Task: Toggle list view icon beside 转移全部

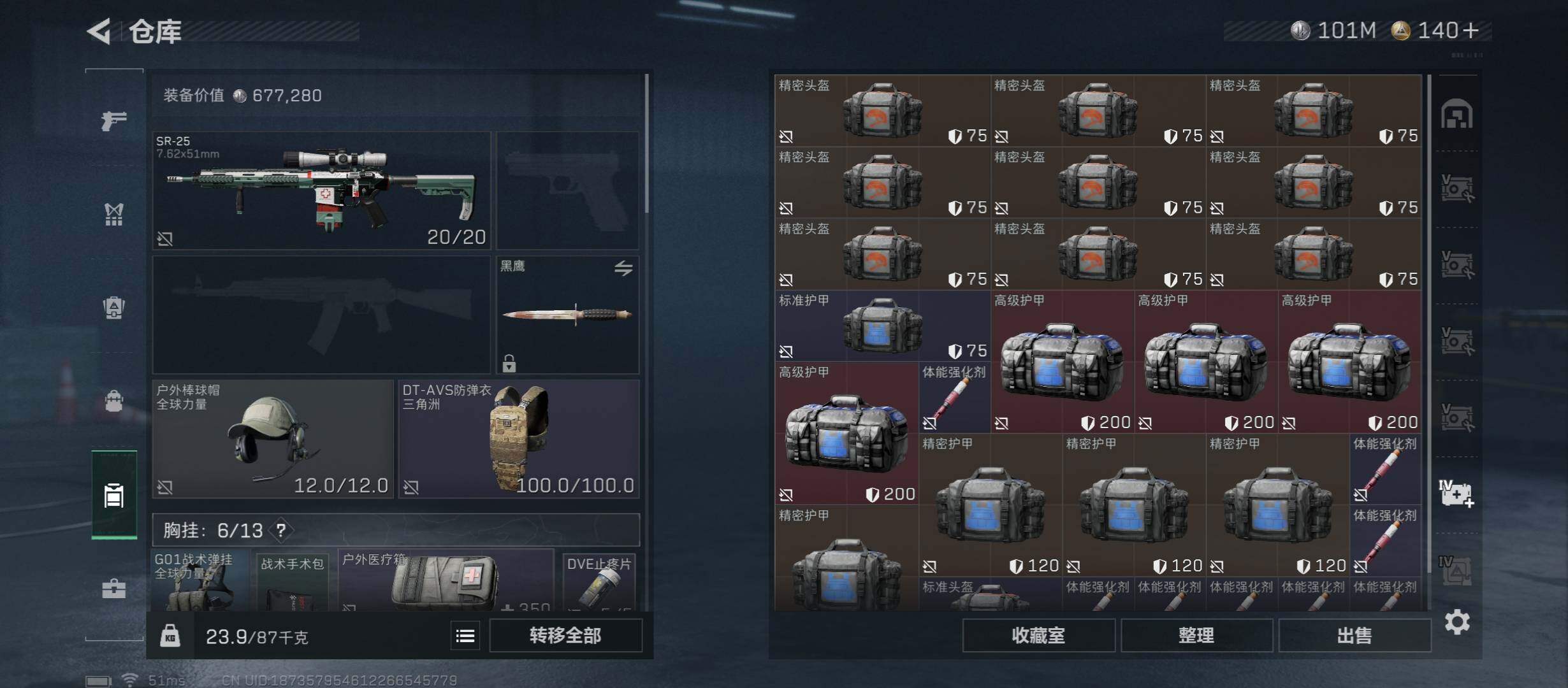Action: pos(465,635)
